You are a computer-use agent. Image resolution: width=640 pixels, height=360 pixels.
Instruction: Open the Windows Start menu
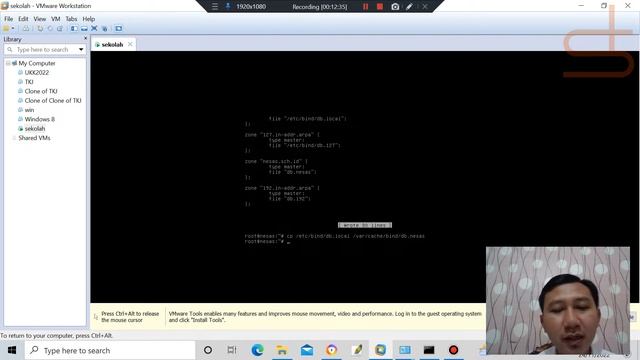click(x=12, y=350)
